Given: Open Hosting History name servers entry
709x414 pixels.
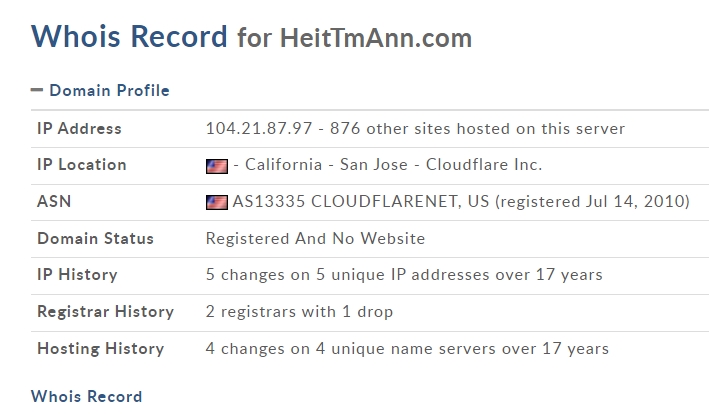Looking at the screenshot, I should (407, 349).
